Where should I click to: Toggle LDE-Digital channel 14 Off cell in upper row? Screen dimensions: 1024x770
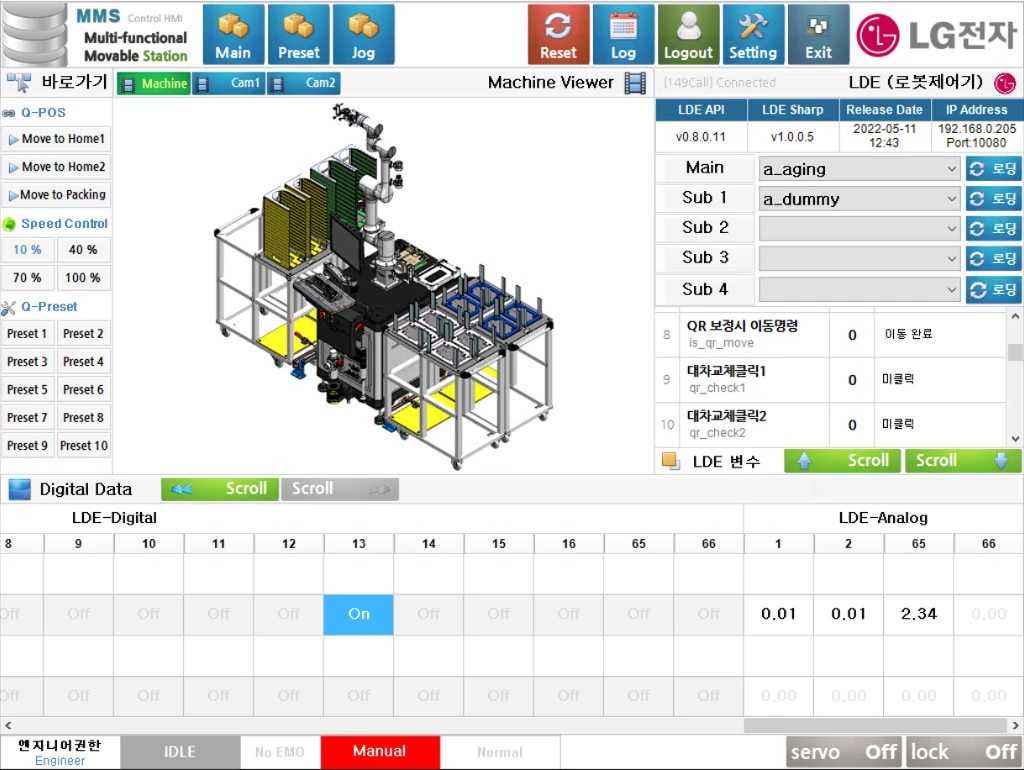[x=428, y=614]
